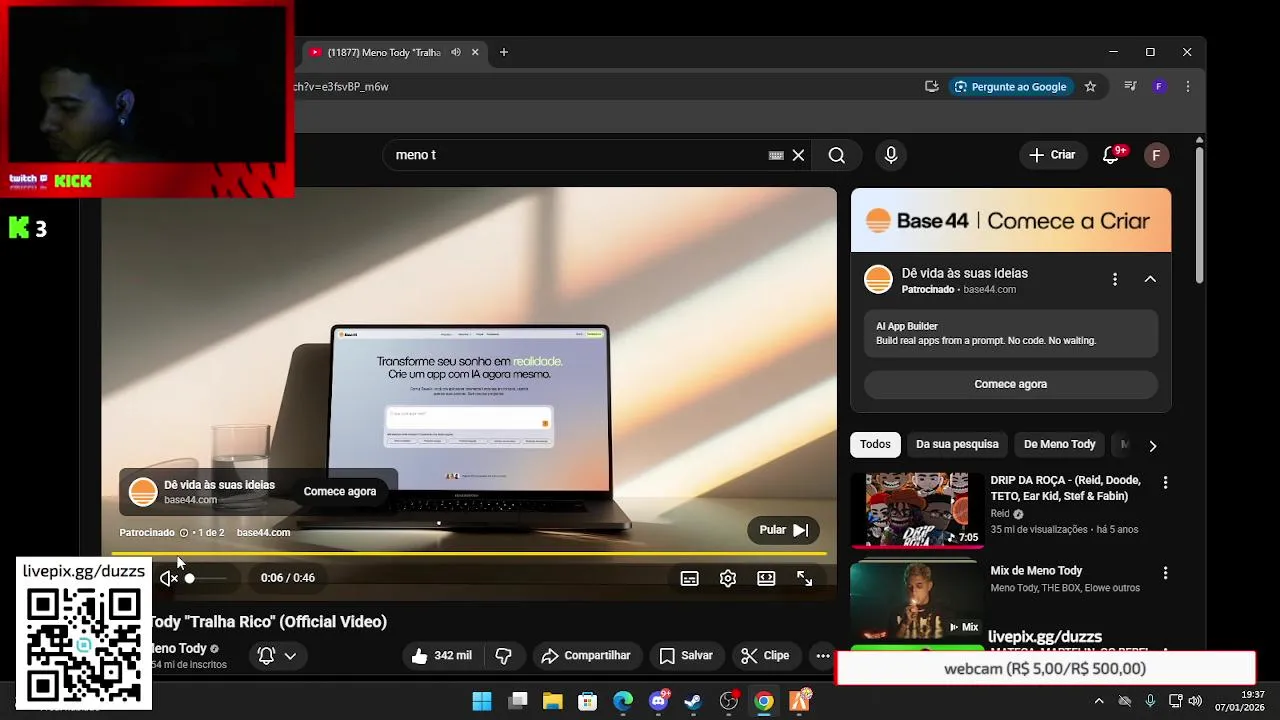
Task: Open options for Mix de Meno Tody
Action: coord(1165,573)
